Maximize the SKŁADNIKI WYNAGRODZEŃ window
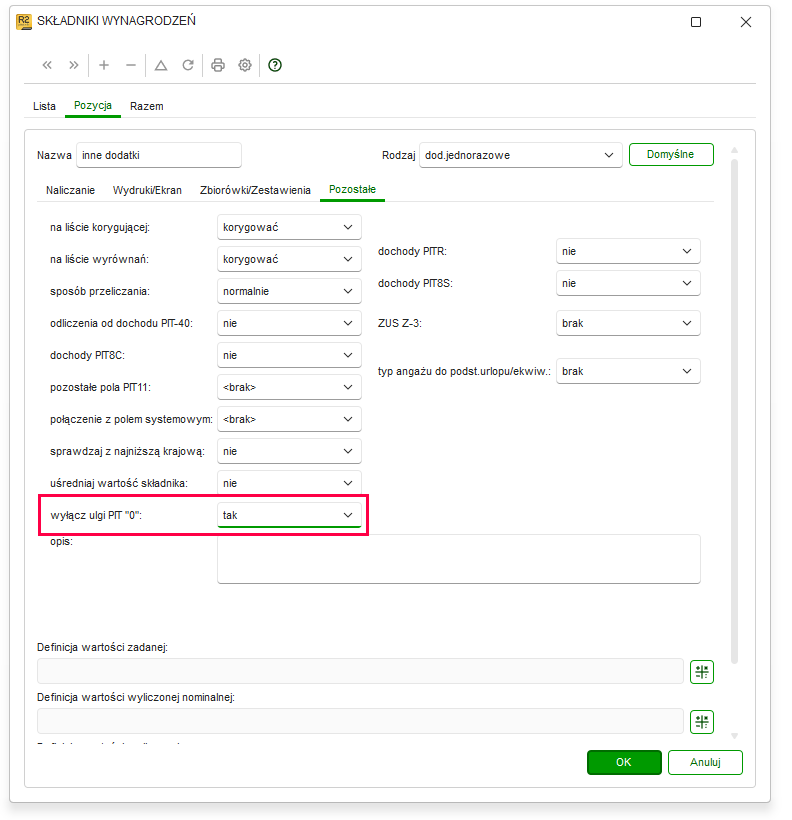The height and width of the screenshot is (820, 792). (x=696, y=22)
